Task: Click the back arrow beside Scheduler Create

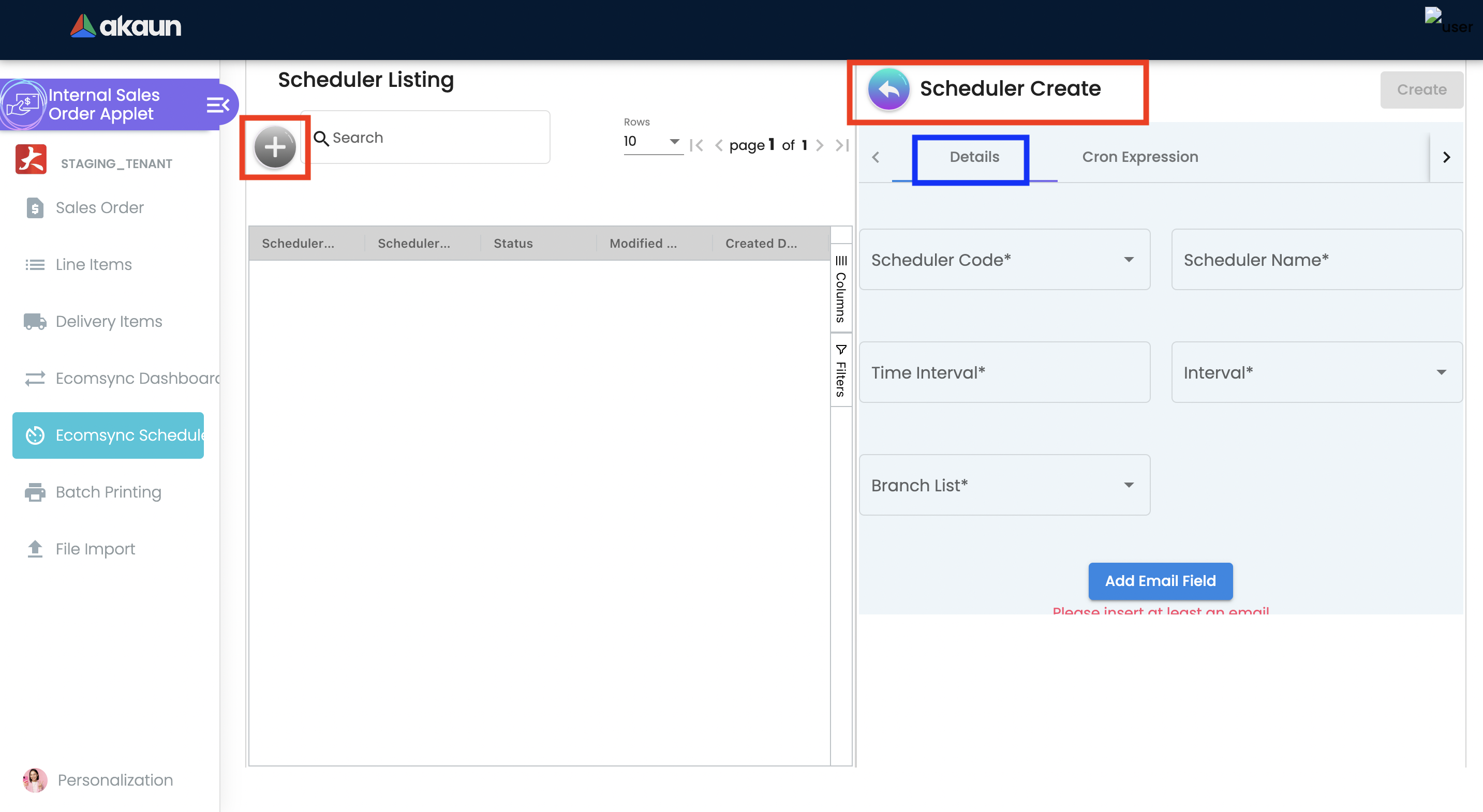Action: pos(888,88)
